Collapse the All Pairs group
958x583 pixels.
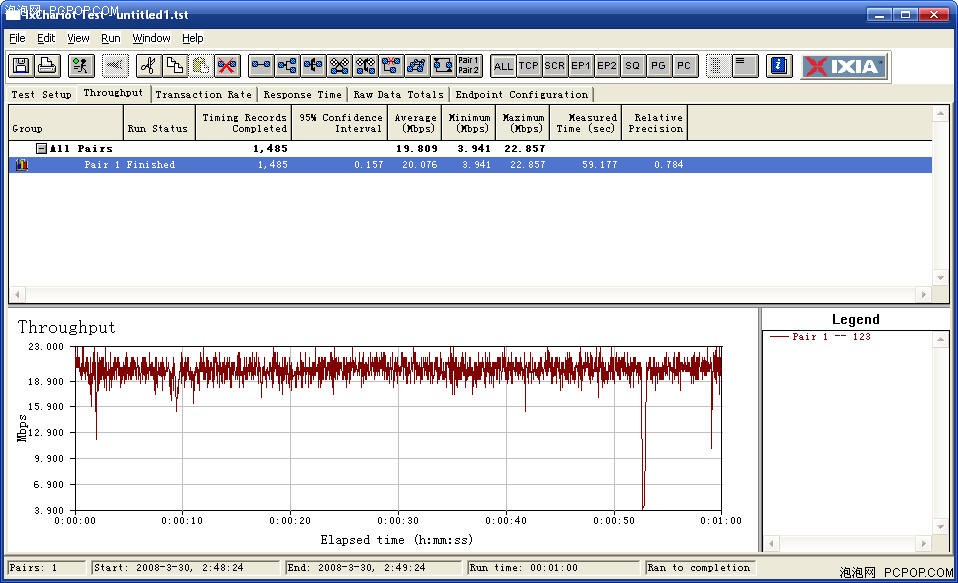coord(41,148)
